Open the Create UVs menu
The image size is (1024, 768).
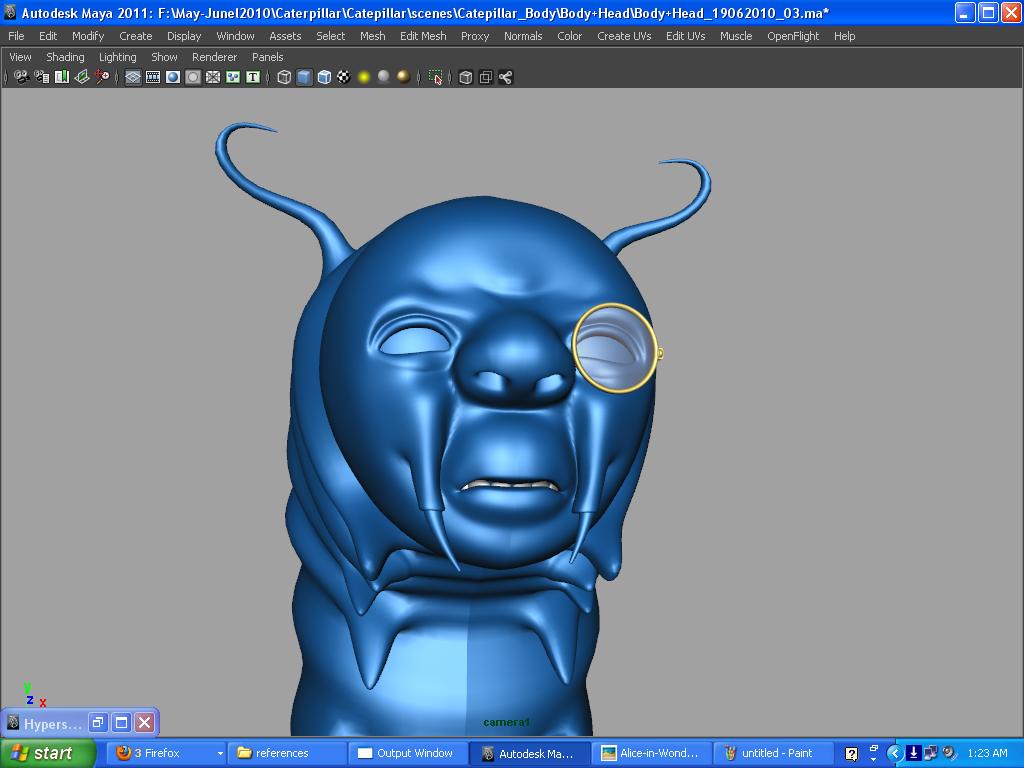(x=624, y=36)
